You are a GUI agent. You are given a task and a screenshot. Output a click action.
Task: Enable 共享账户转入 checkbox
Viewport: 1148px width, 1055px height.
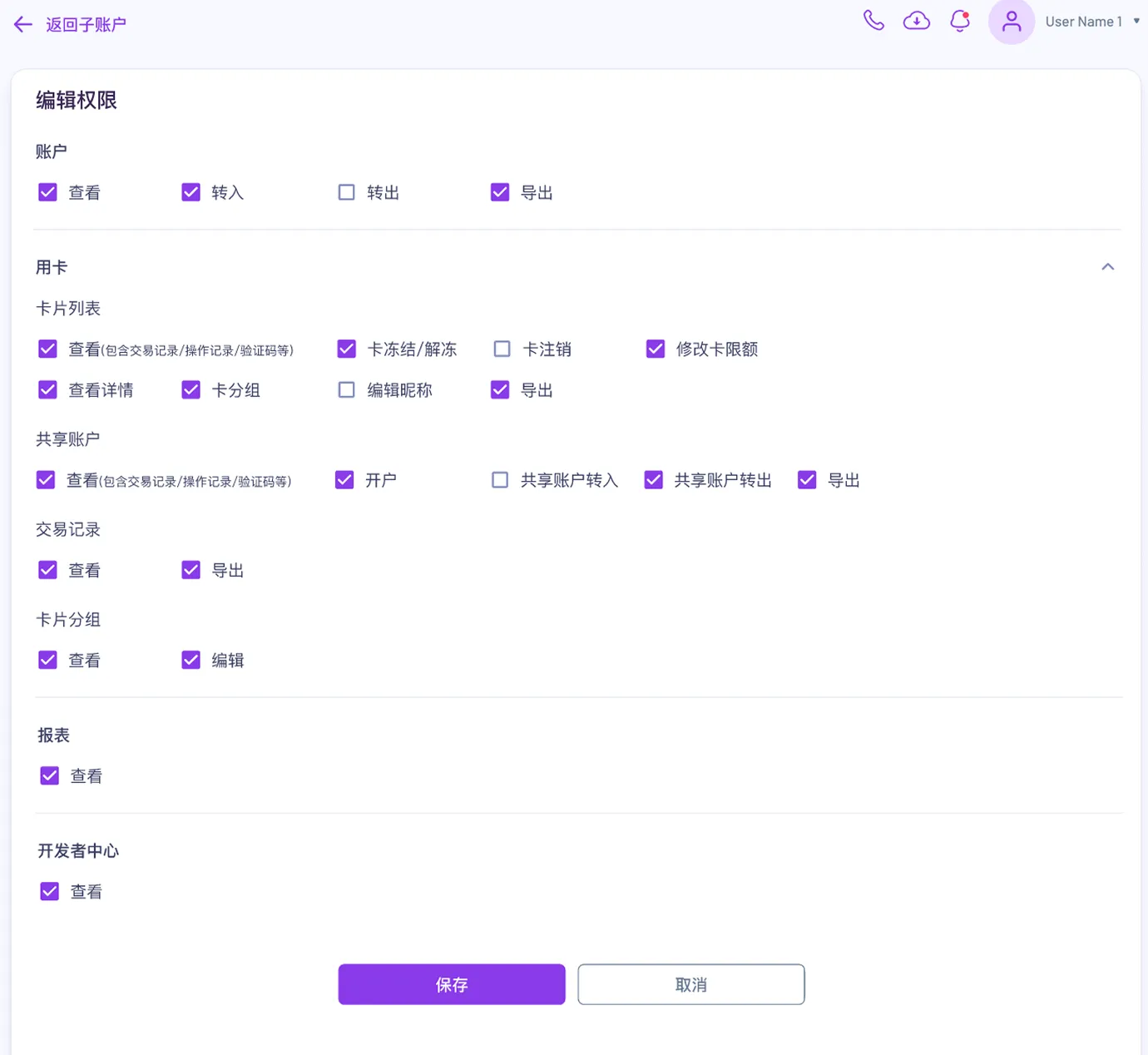tap(500, 480)
